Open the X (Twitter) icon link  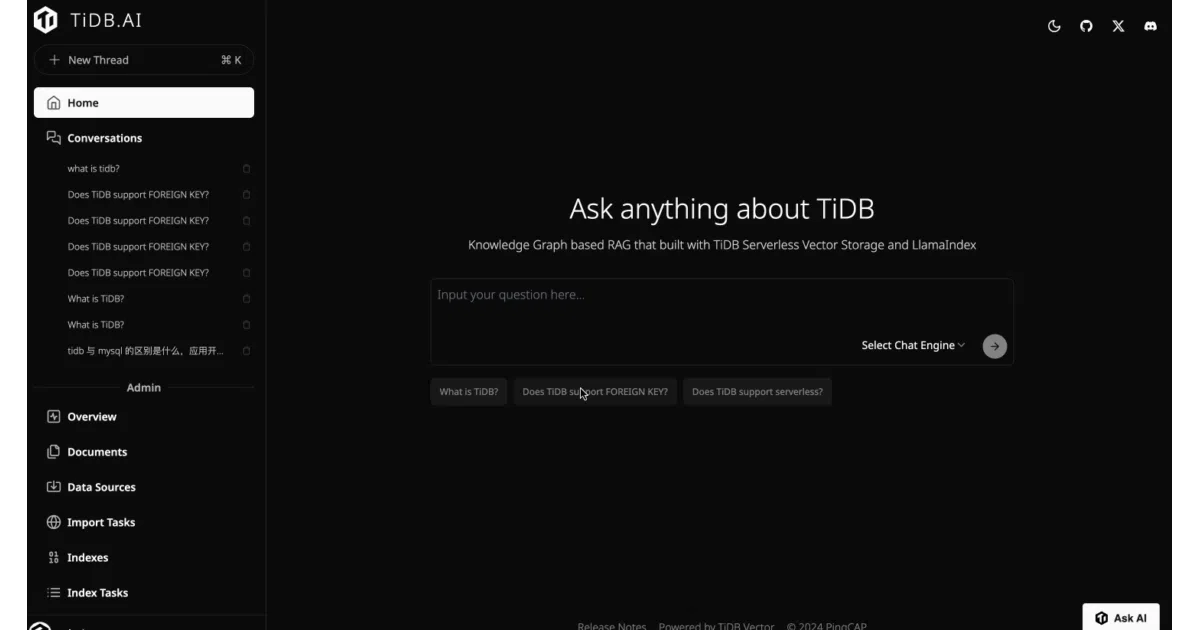pyautogui.click(x=1118, y=26)
